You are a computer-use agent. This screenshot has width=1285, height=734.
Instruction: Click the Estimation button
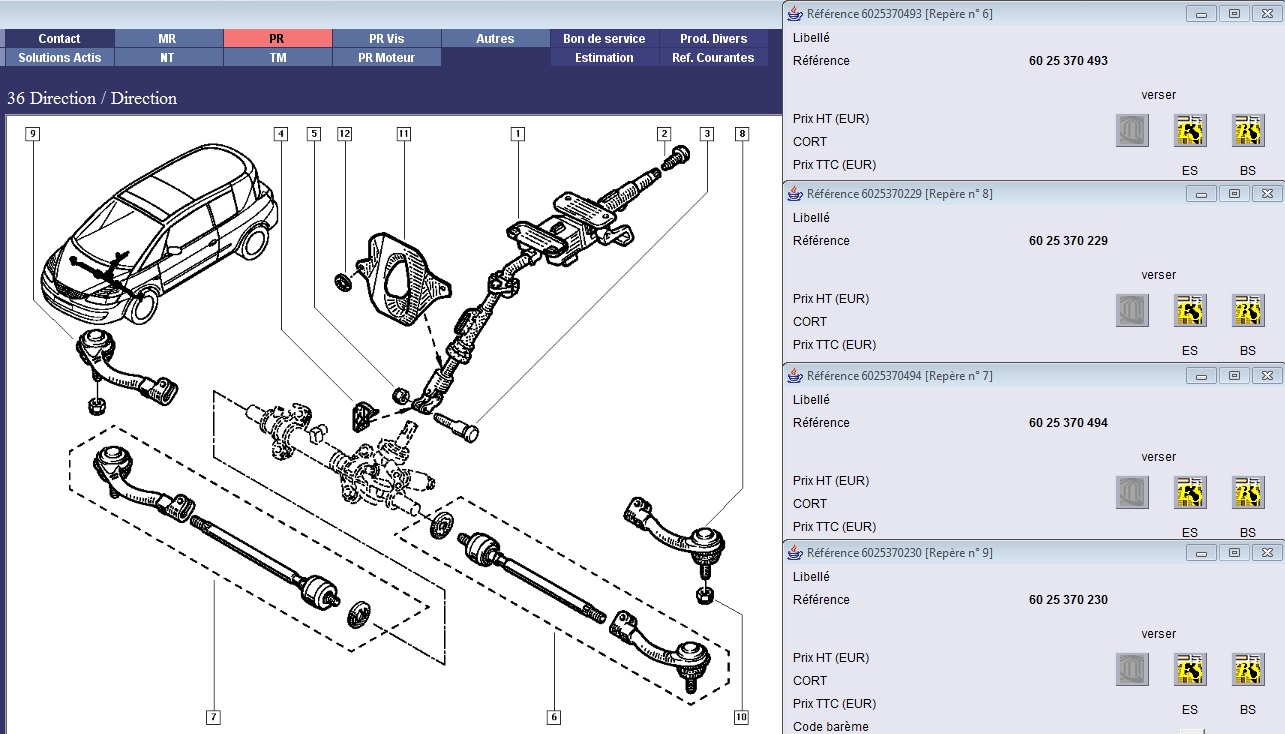pos(604,58)
